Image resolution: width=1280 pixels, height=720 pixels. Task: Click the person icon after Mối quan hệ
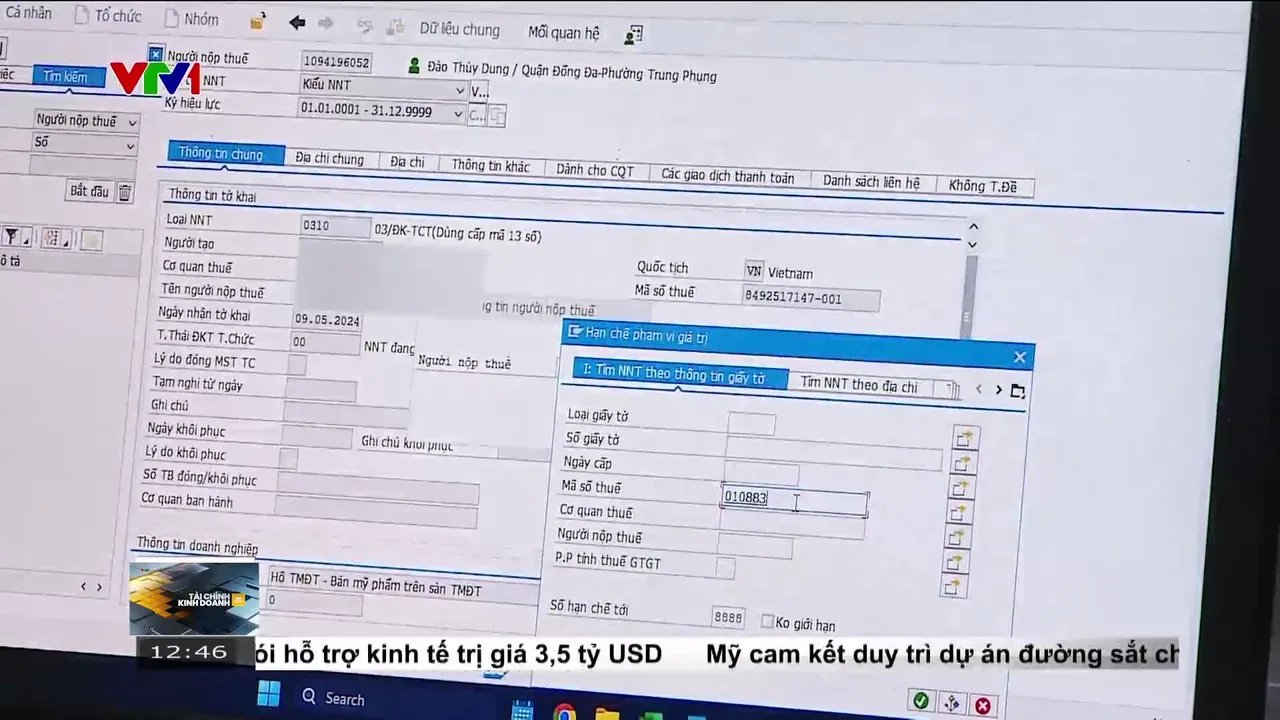click(x=633, y=35)
